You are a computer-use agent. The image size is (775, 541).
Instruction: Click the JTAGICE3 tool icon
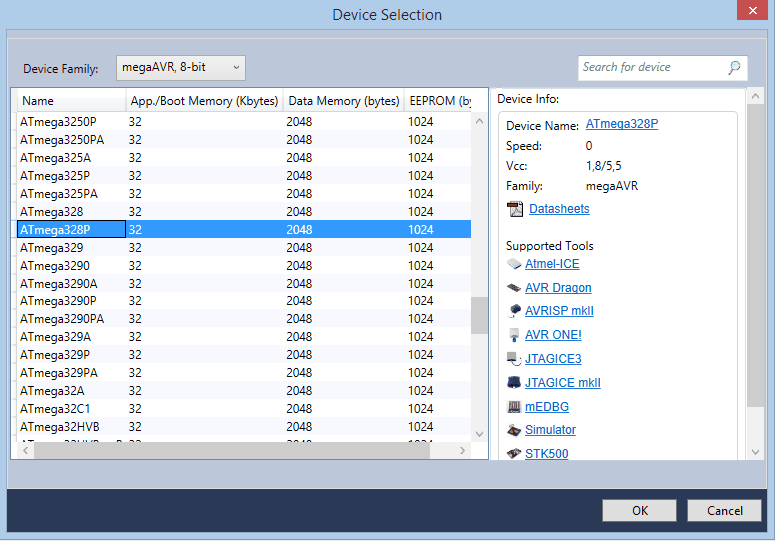pos(514,359)
